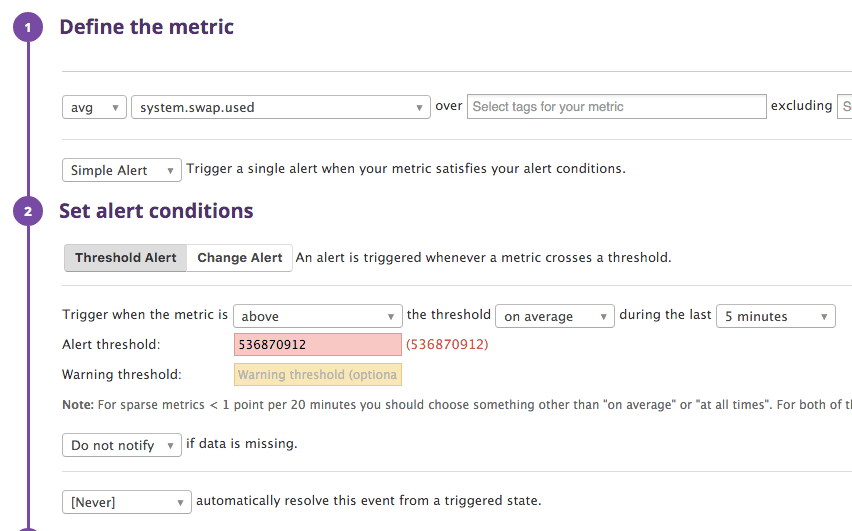Viewport: 852px width, 531px height.
Task: Click the step 1 circle marker
Action: pyautogui.click(x=28, y=27)
